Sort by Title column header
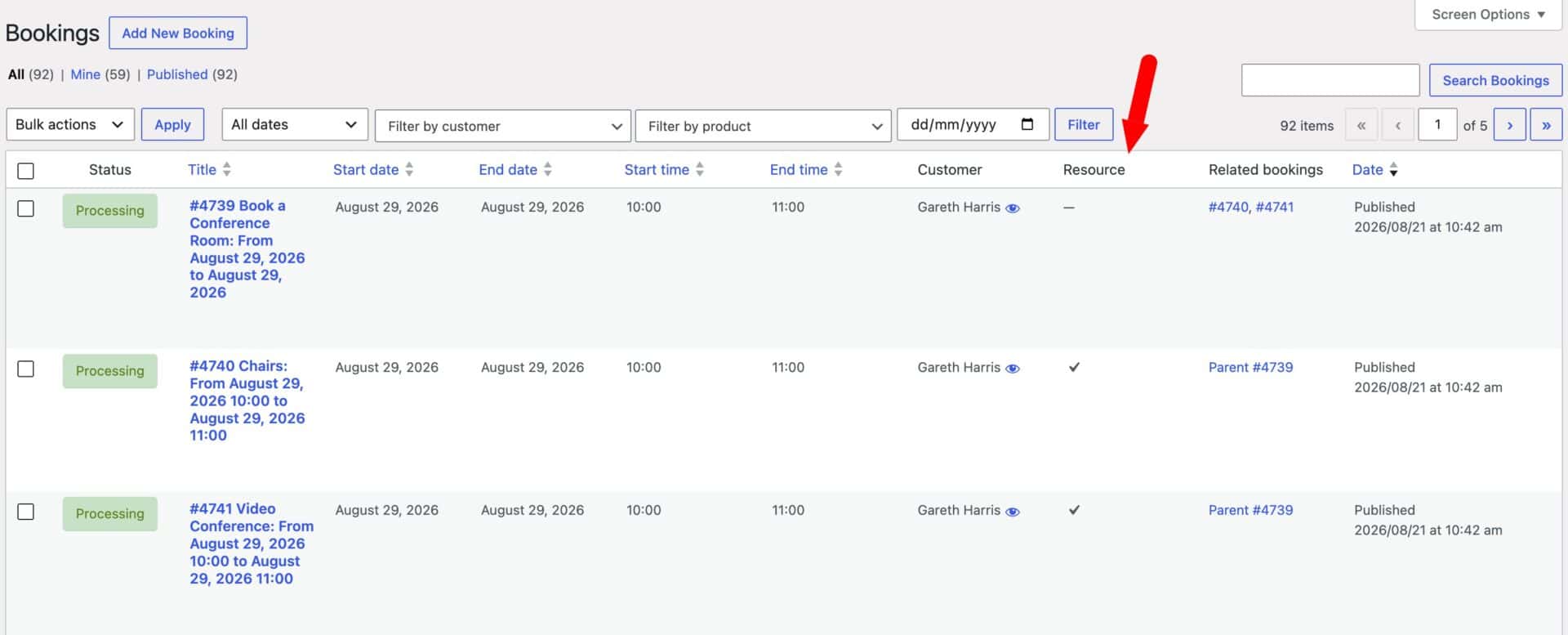Viewport: 1568px width, 635px height. click(x=202, y=169)
